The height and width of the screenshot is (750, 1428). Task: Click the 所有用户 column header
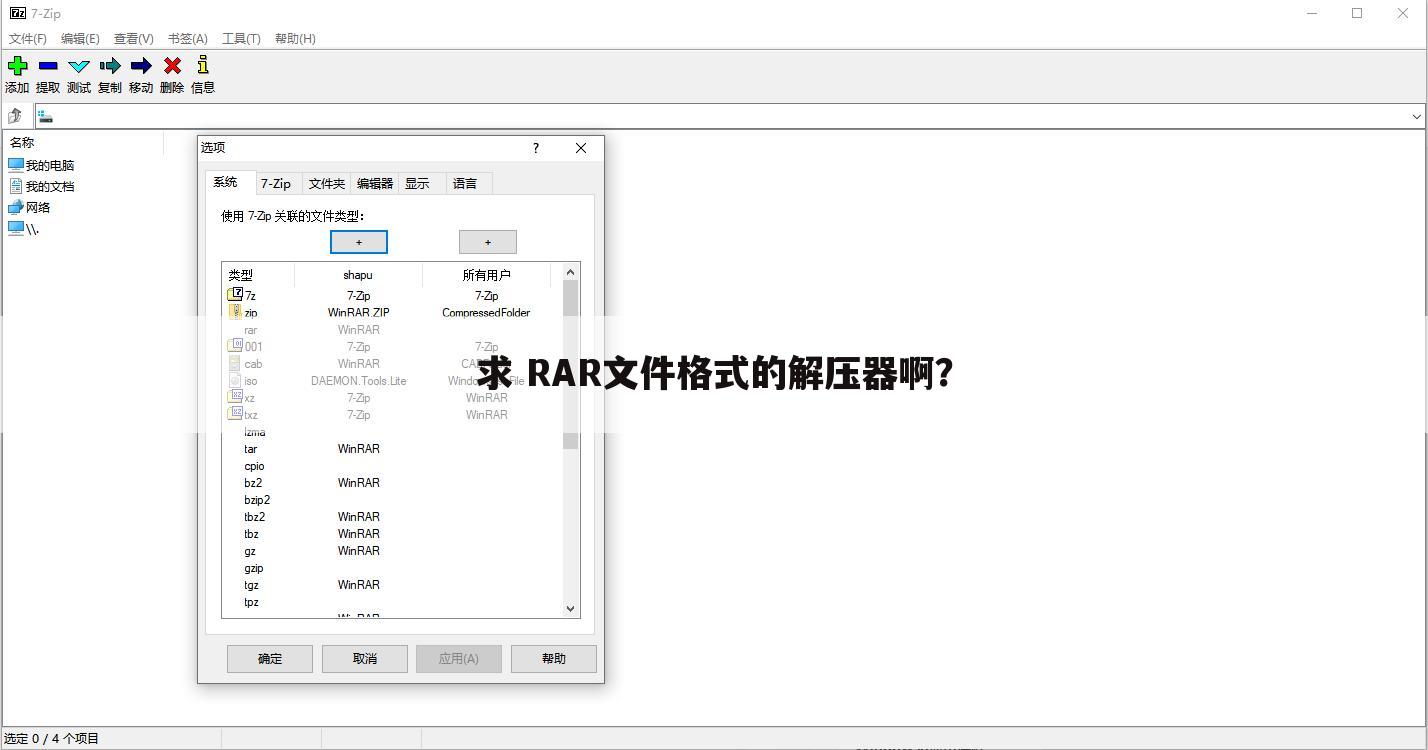tap(486, 274)
